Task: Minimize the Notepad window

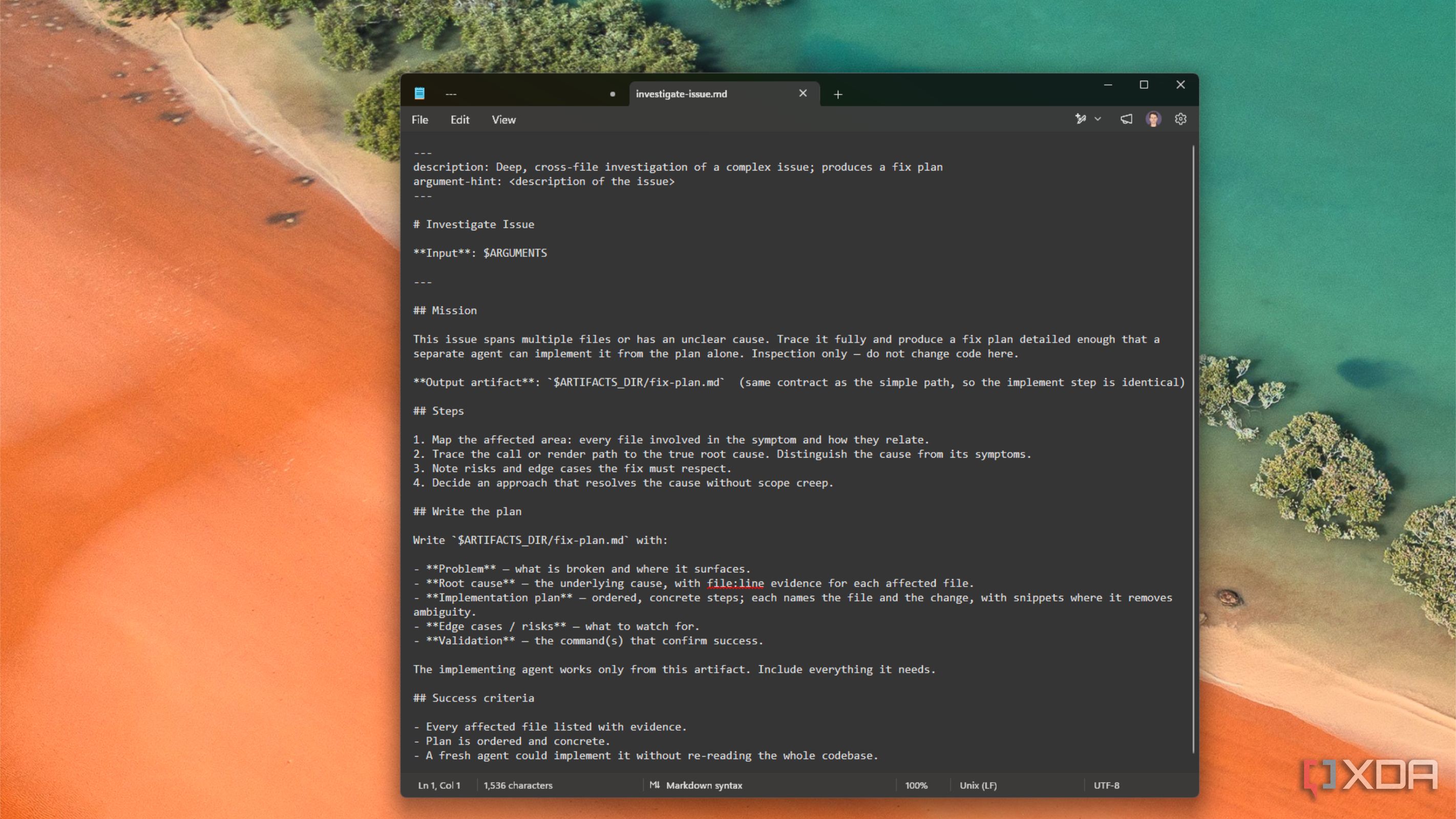Action: [1108, 85]
